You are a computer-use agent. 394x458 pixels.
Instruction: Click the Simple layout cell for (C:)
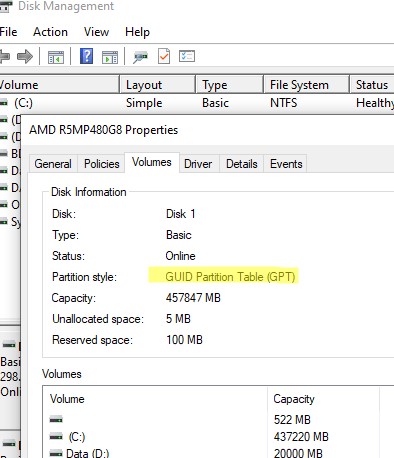144,103
